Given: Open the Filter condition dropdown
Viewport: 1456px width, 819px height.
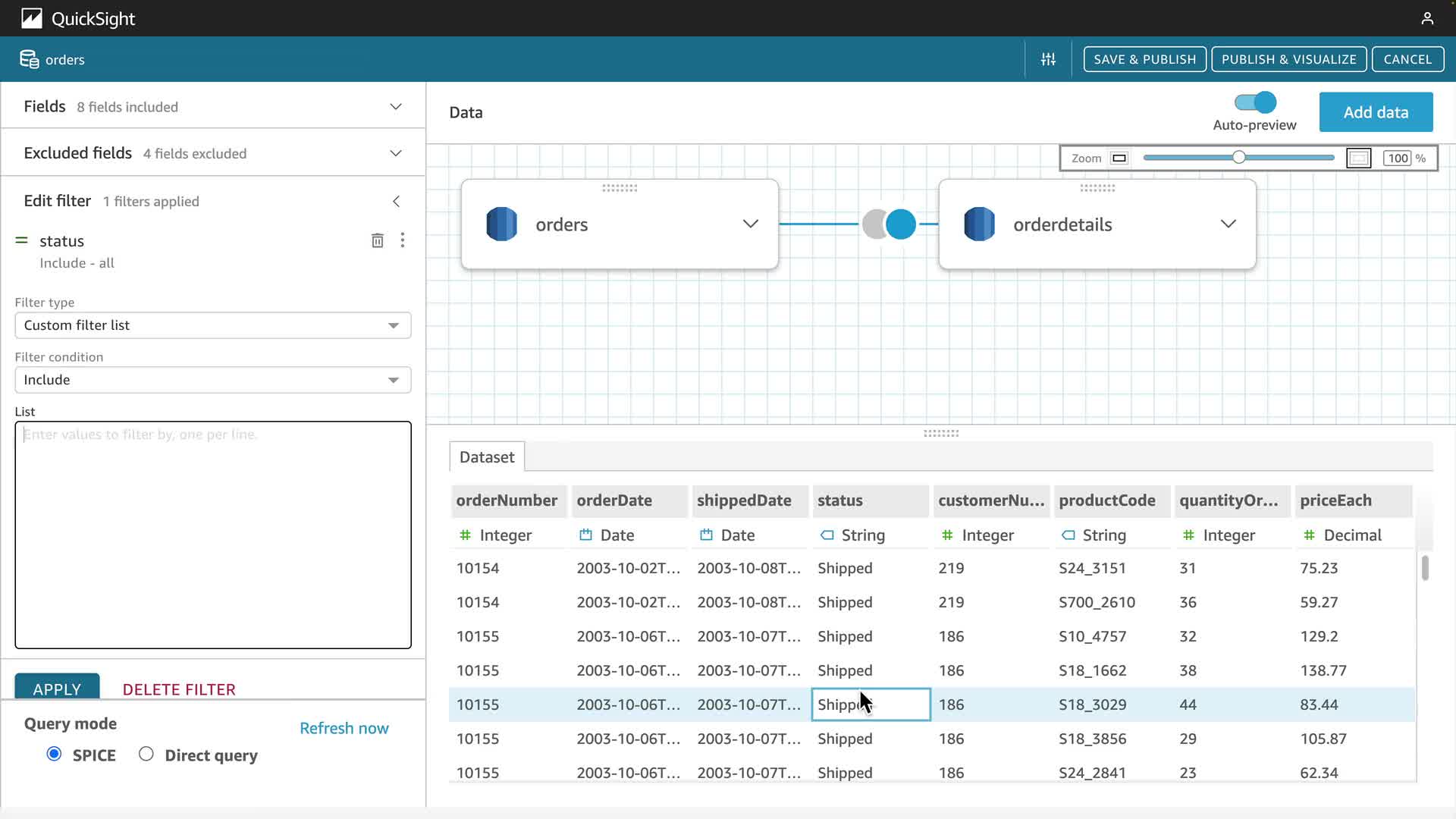Looking at the screenshot, I should tap(212, 380).
